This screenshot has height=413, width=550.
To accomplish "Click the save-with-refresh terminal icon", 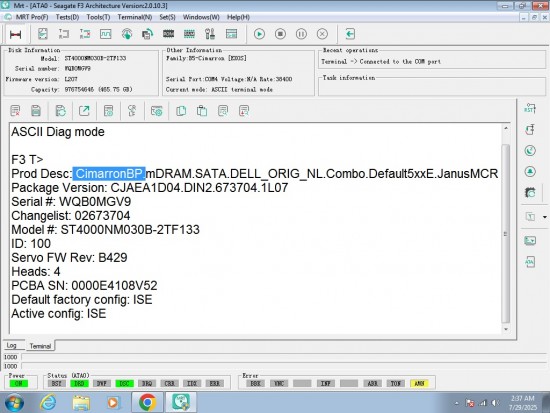I will 61,111.
